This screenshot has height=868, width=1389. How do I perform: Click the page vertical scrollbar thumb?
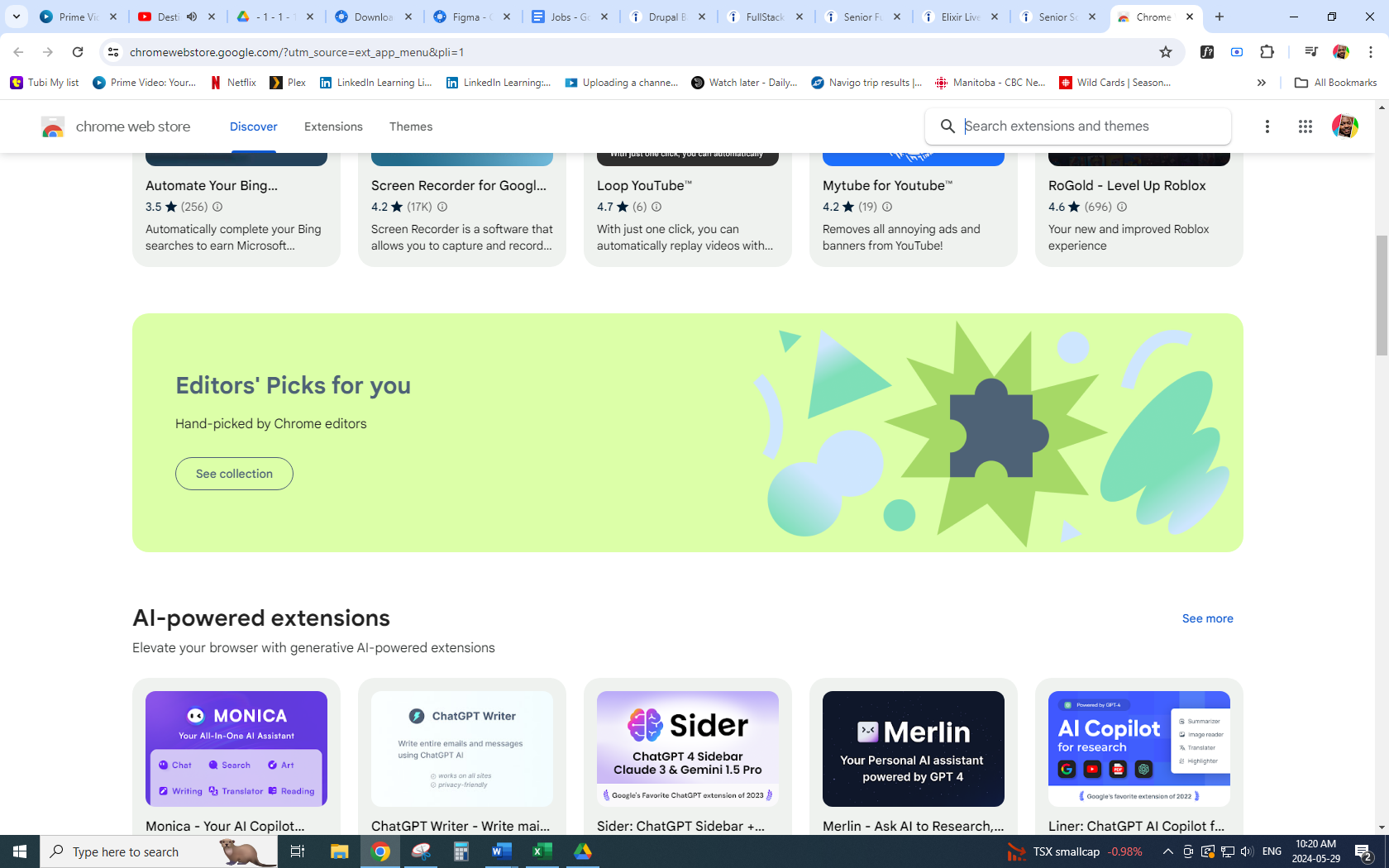pos(1382,295)
